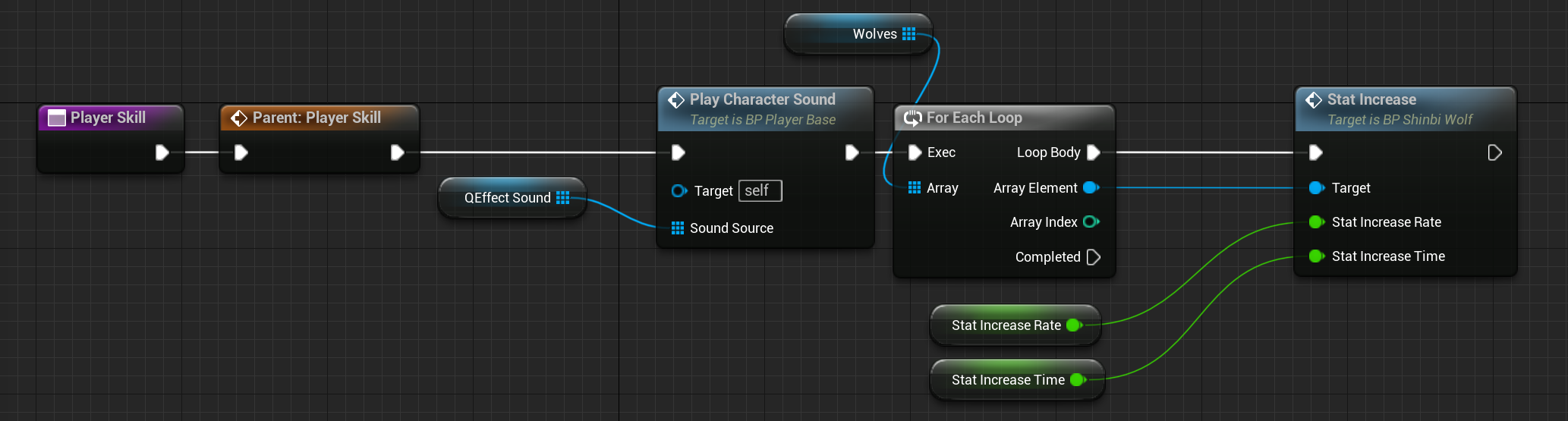This screenshot has height=421, width=1568.
Task: Click the 'Completed' label
Action: [1047, 256]
